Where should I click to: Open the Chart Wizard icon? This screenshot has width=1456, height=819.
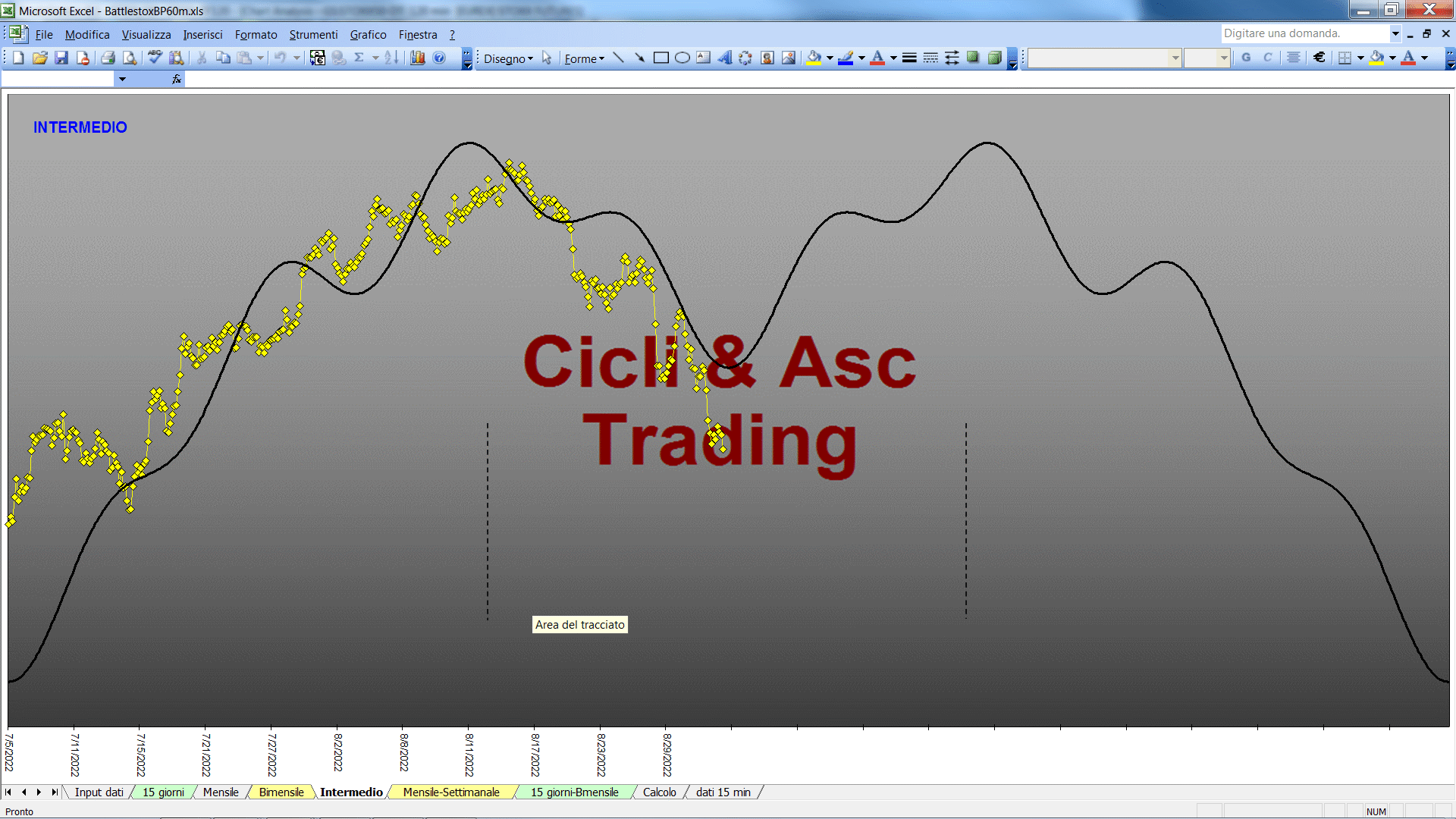tap(418, 58)
